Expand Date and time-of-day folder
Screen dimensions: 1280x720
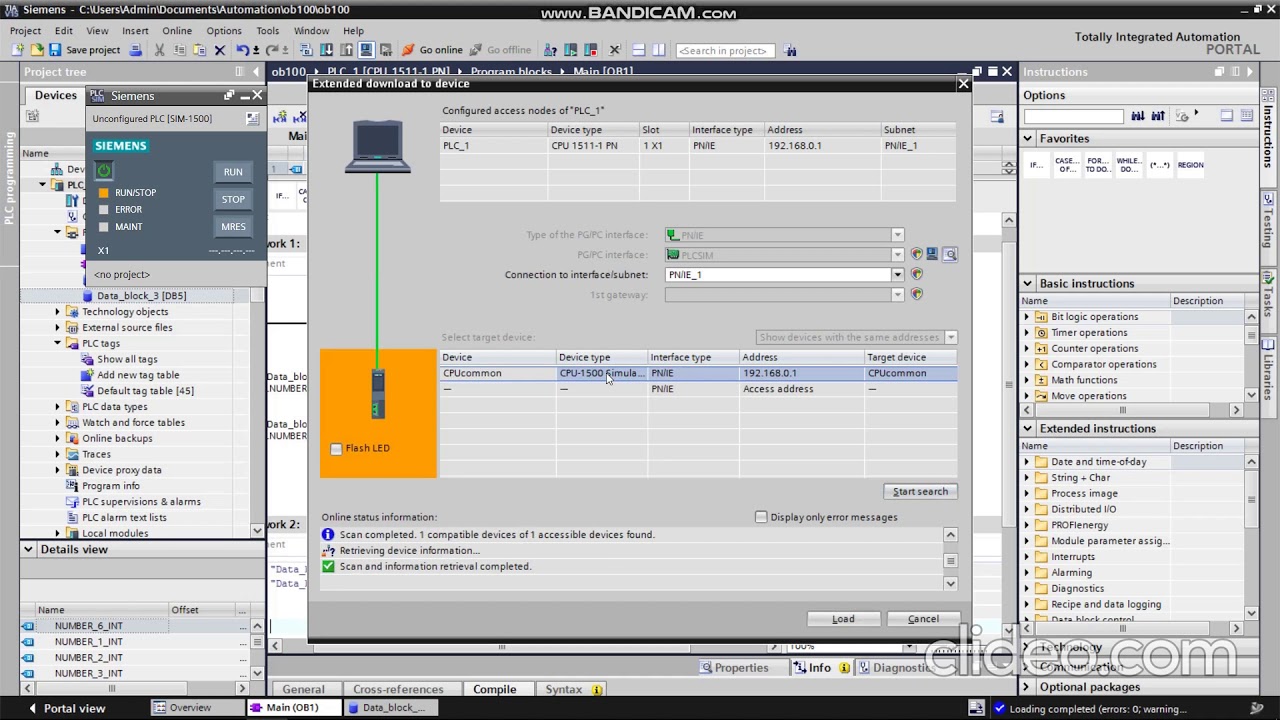tap(1027, 462)
